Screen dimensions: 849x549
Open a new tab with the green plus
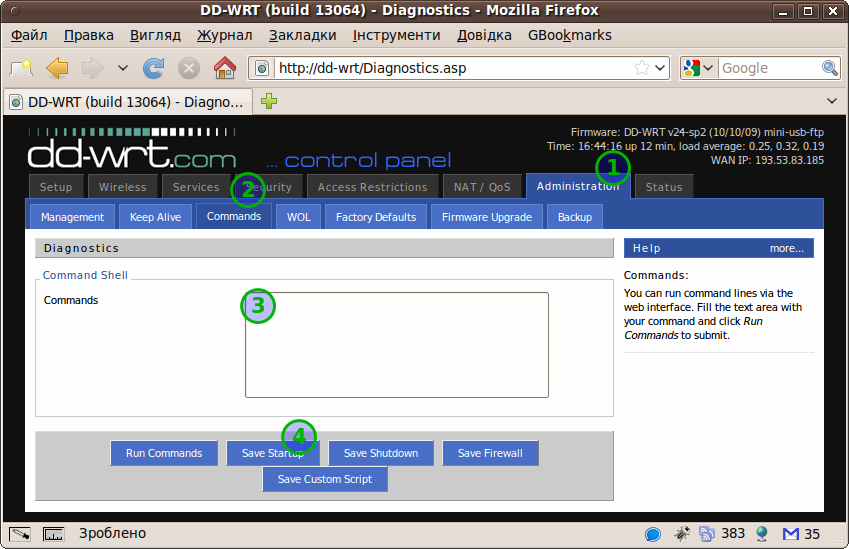269,101
